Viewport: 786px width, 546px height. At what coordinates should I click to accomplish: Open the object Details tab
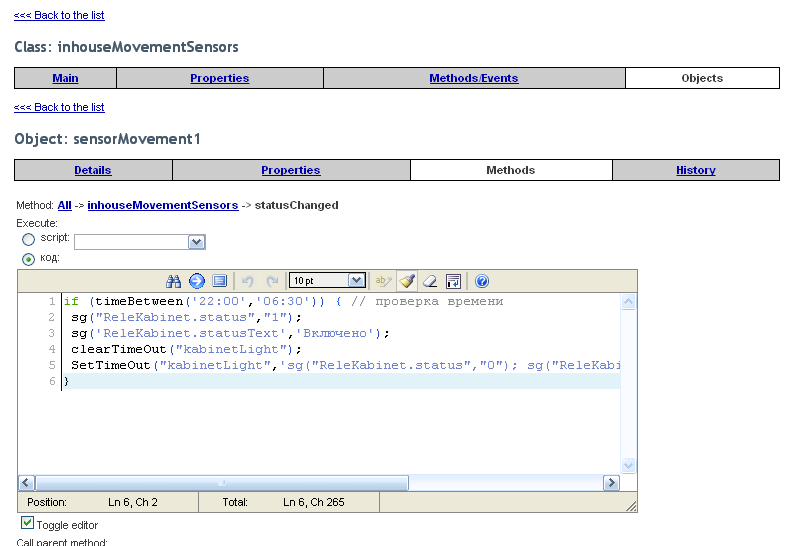click(93, 170)
